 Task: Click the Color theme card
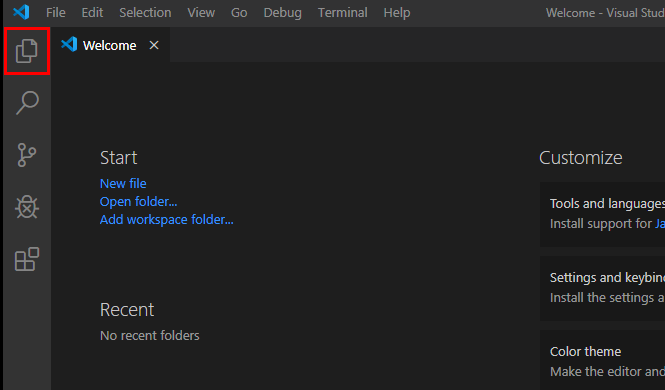pyautogui.click(x=602, y=360)
